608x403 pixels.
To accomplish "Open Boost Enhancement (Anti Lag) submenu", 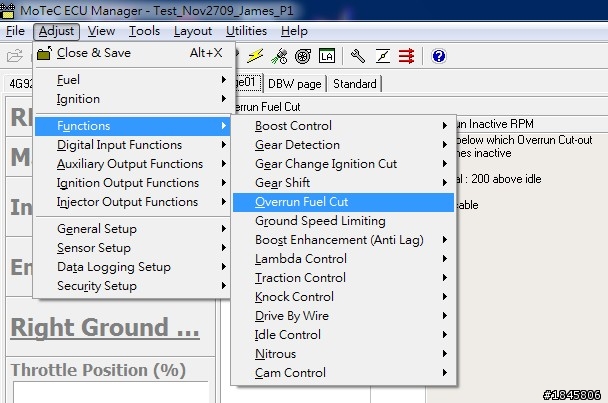I will [x=343, y=240].
